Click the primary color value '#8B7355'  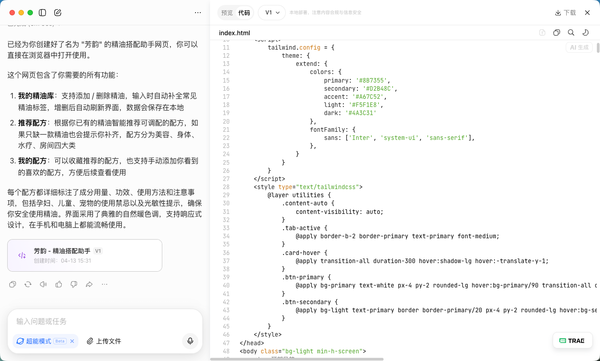373,80
